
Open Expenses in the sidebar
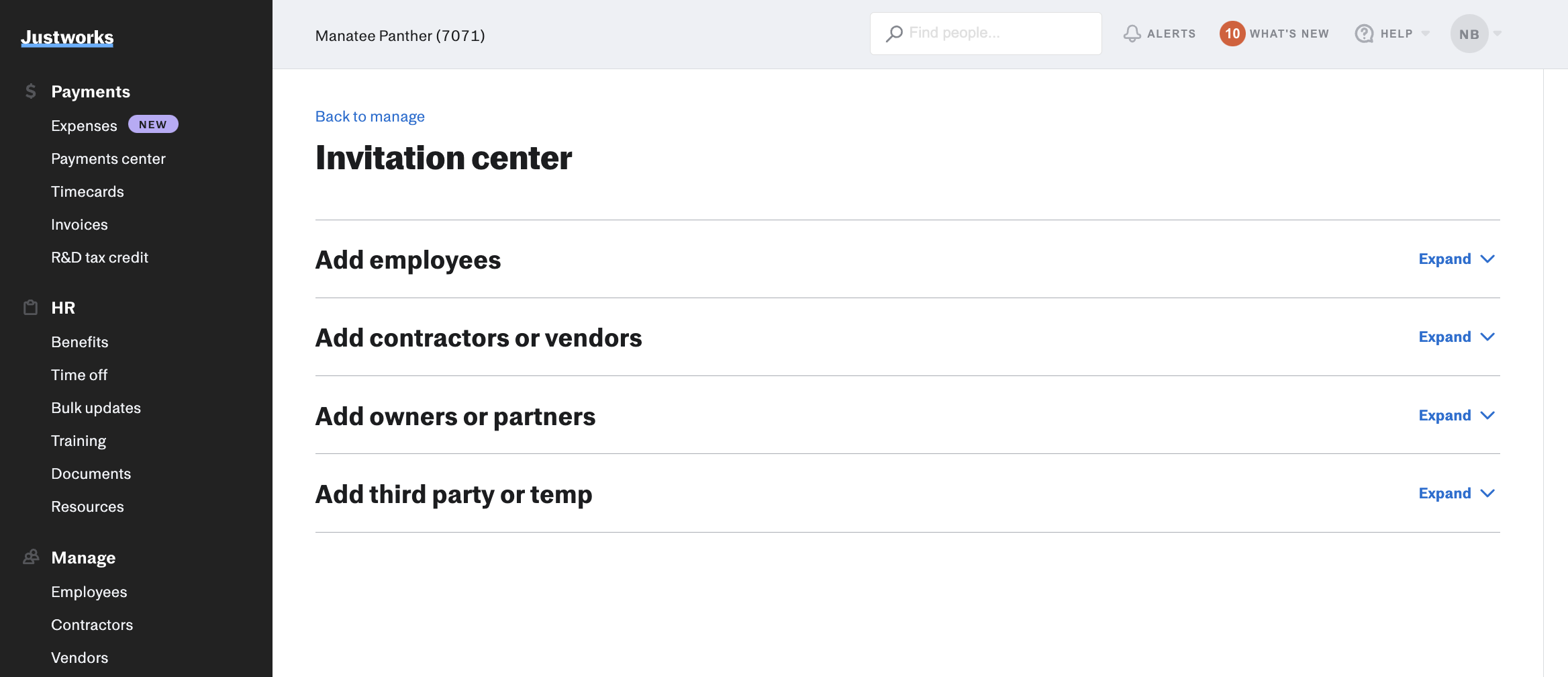84,126
